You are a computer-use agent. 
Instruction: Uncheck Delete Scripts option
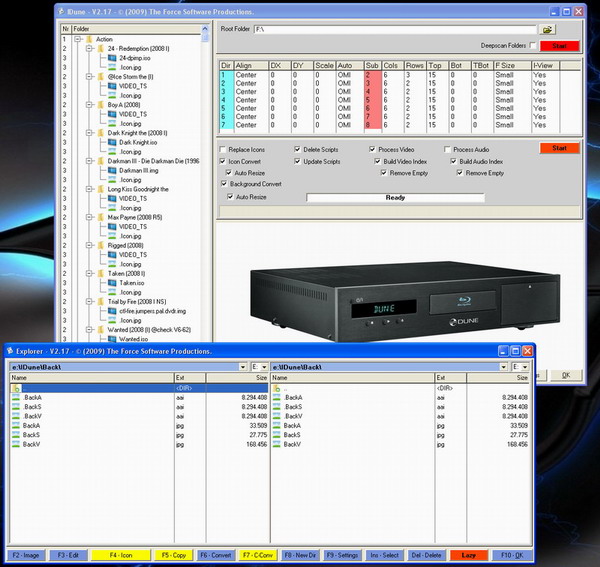point(297,149)
